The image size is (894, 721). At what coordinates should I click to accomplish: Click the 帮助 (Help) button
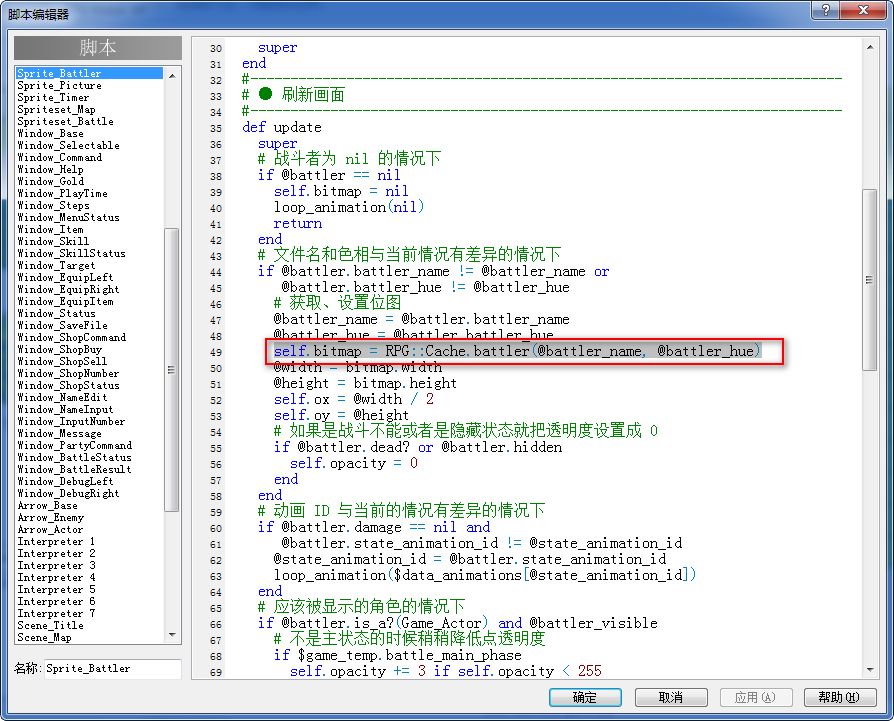[839, 697]
